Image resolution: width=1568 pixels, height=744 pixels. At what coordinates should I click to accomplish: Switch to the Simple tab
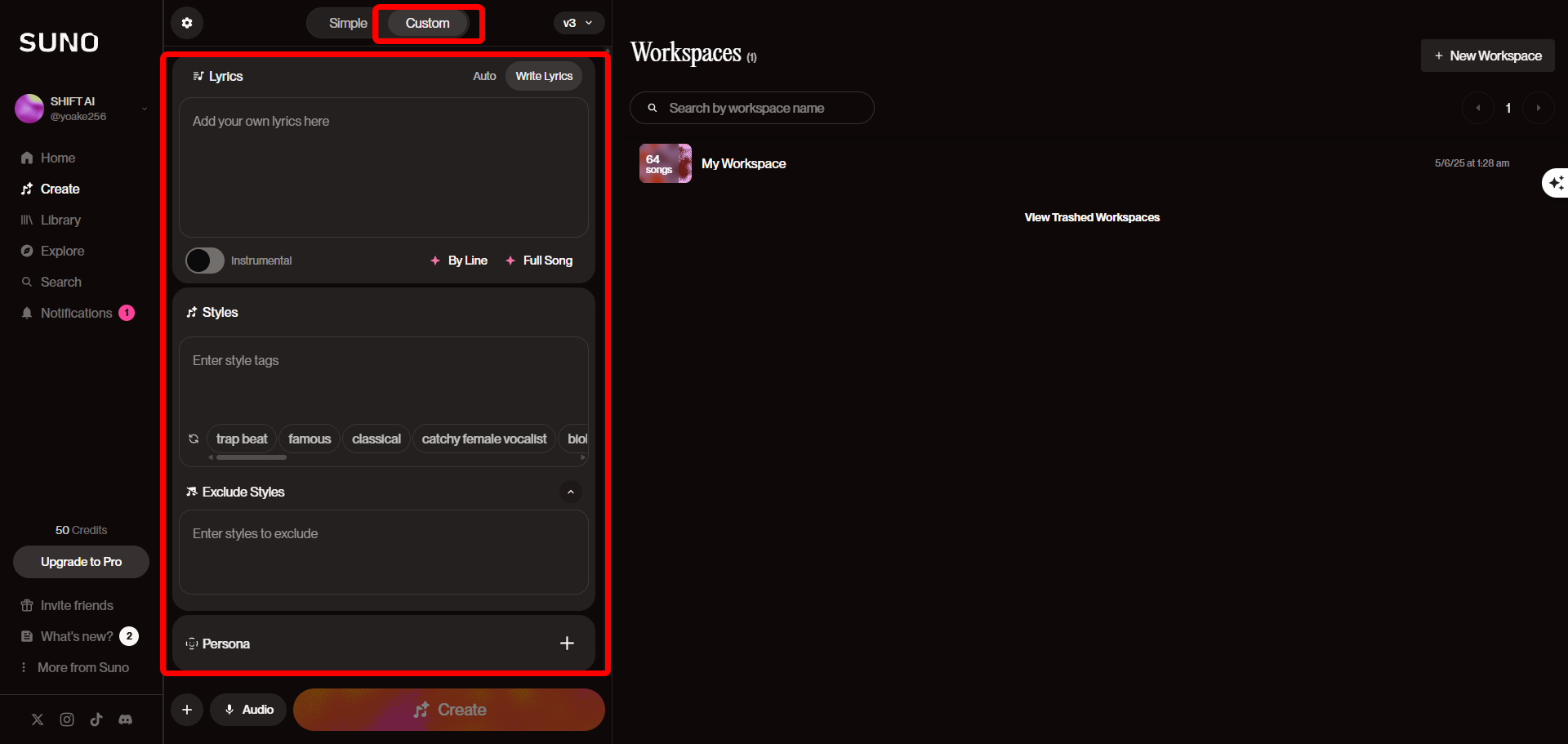347,23
